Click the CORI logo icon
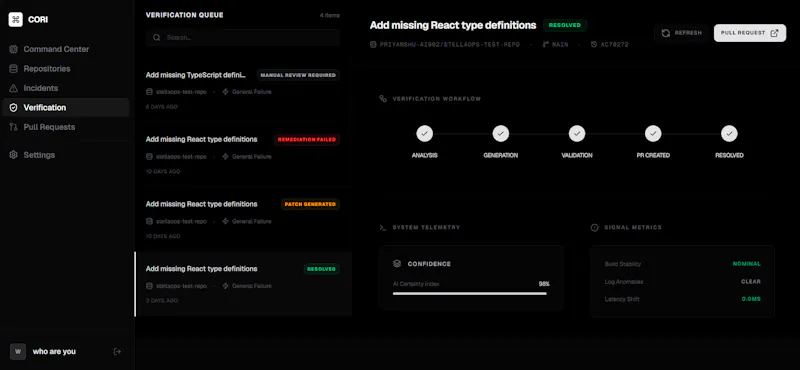Image resolution: width=800 pixels, height=370 pixels. [x=16, y=19]
